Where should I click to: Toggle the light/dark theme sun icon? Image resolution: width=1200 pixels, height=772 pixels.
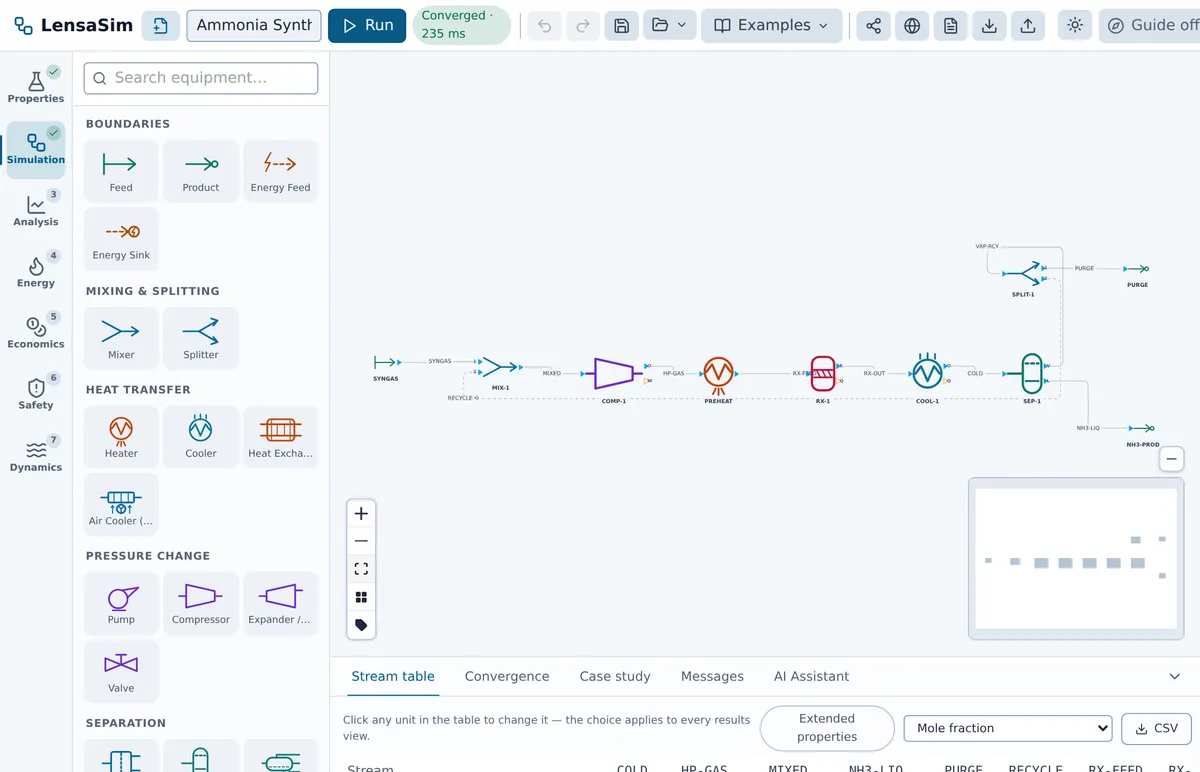(x=1075, y=26)
